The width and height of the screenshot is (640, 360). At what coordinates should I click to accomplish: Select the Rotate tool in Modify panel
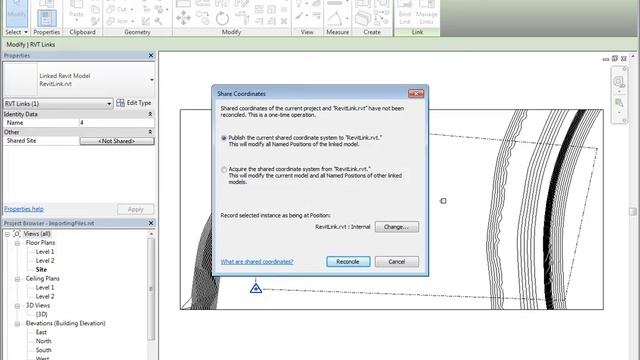(222, 18)
